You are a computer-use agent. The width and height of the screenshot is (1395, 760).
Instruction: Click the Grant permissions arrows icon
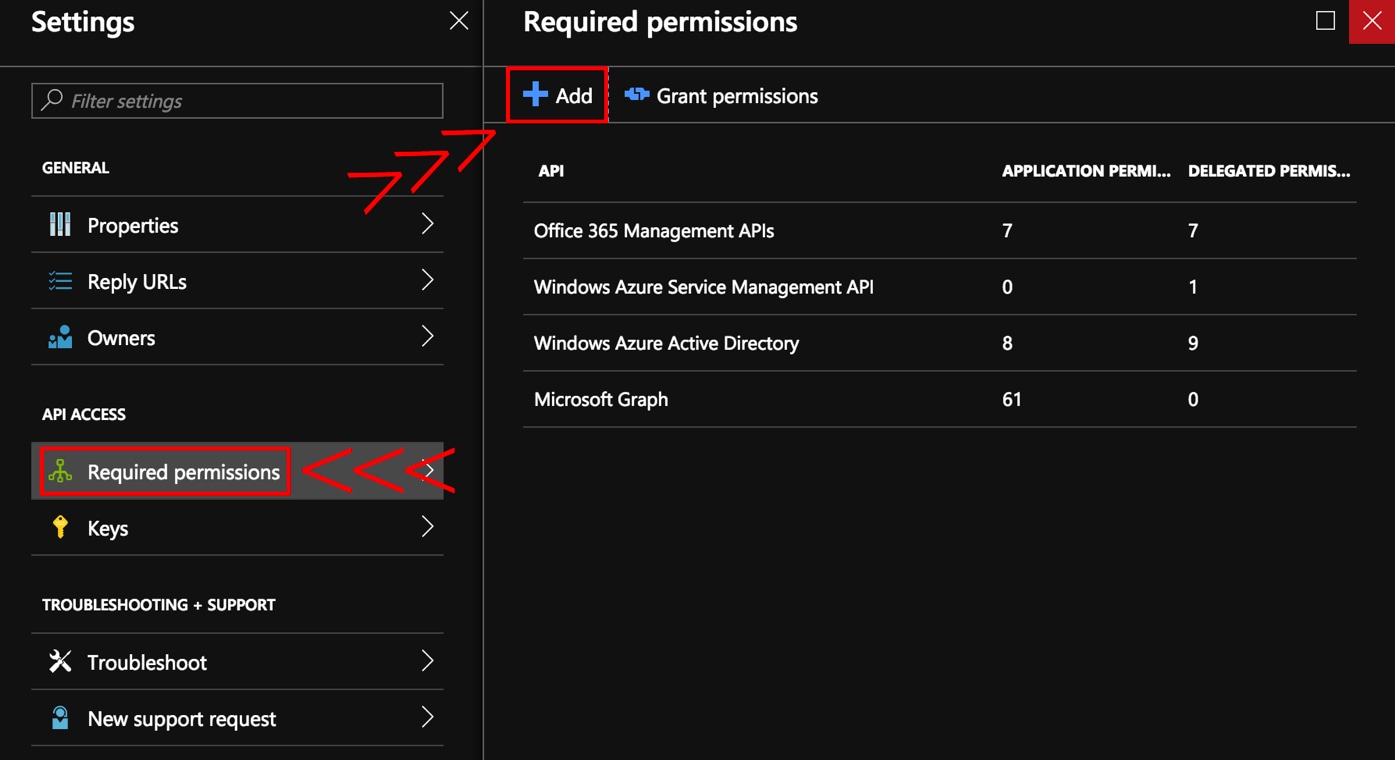click(x=637, y=95)
